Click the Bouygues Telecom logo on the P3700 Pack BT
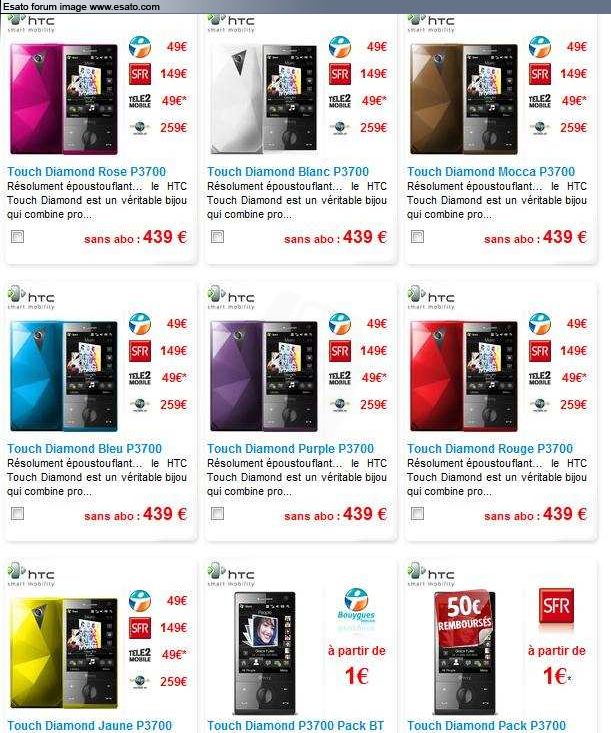 pyautogui.click(x=356, y=610)
